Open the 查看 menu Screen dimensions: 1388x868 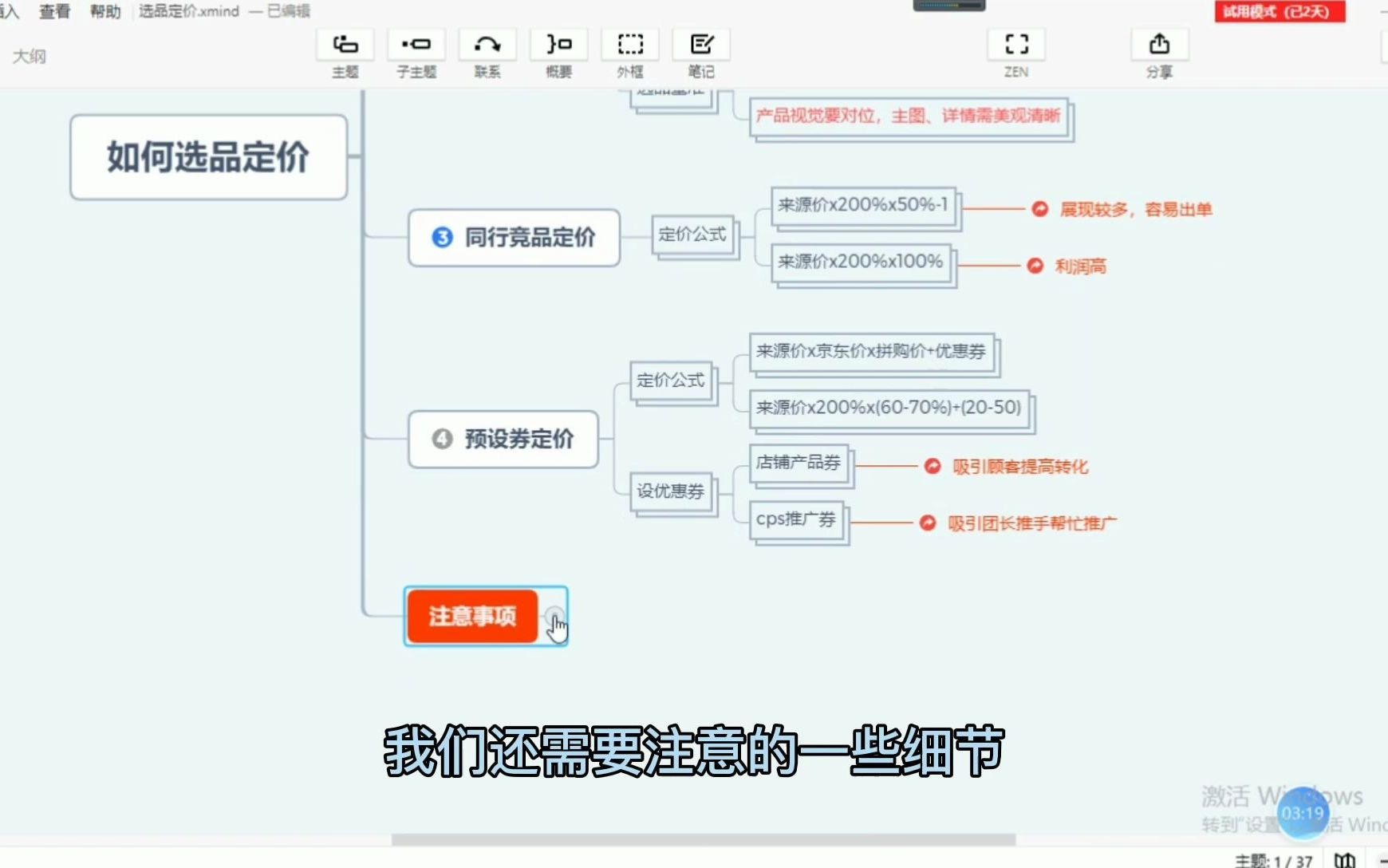pyautogui.click(x=55, y=11)
